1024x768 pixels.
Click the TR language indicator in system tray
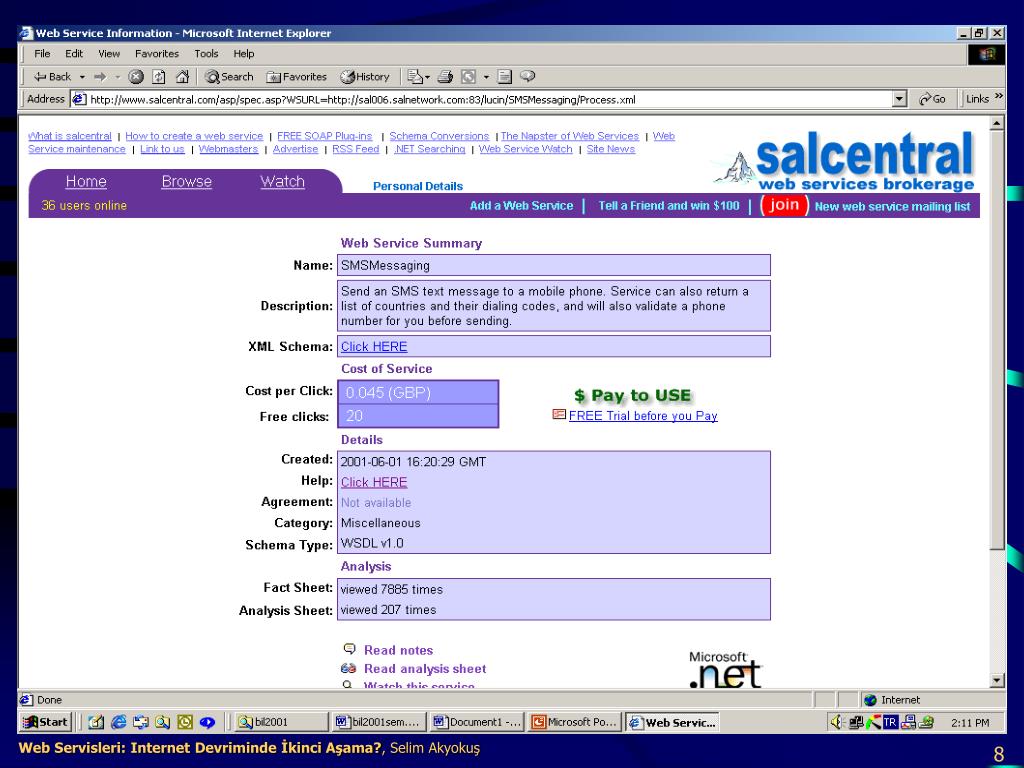(x=889, y=722)
